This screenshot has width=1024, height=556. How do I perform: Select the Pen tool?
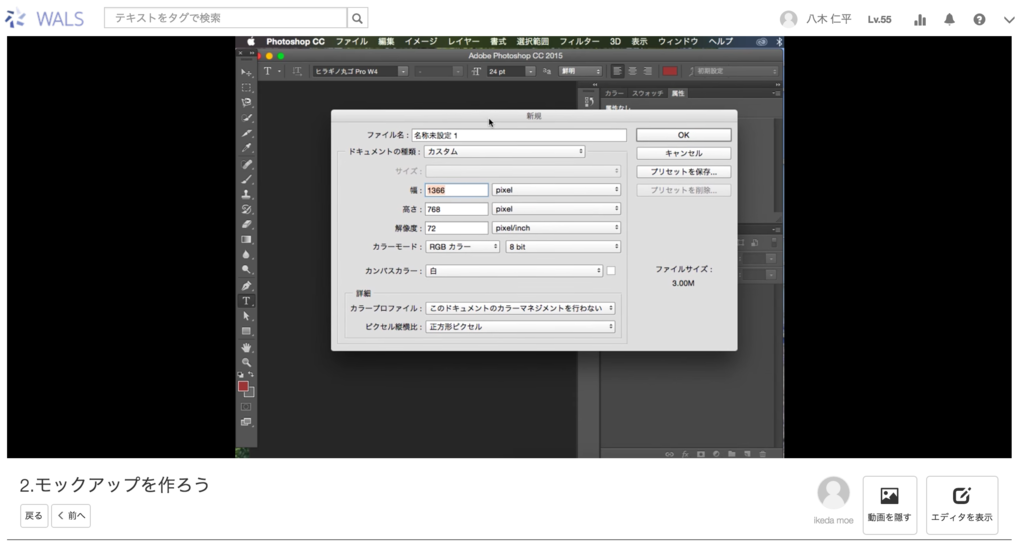(246, 286)
